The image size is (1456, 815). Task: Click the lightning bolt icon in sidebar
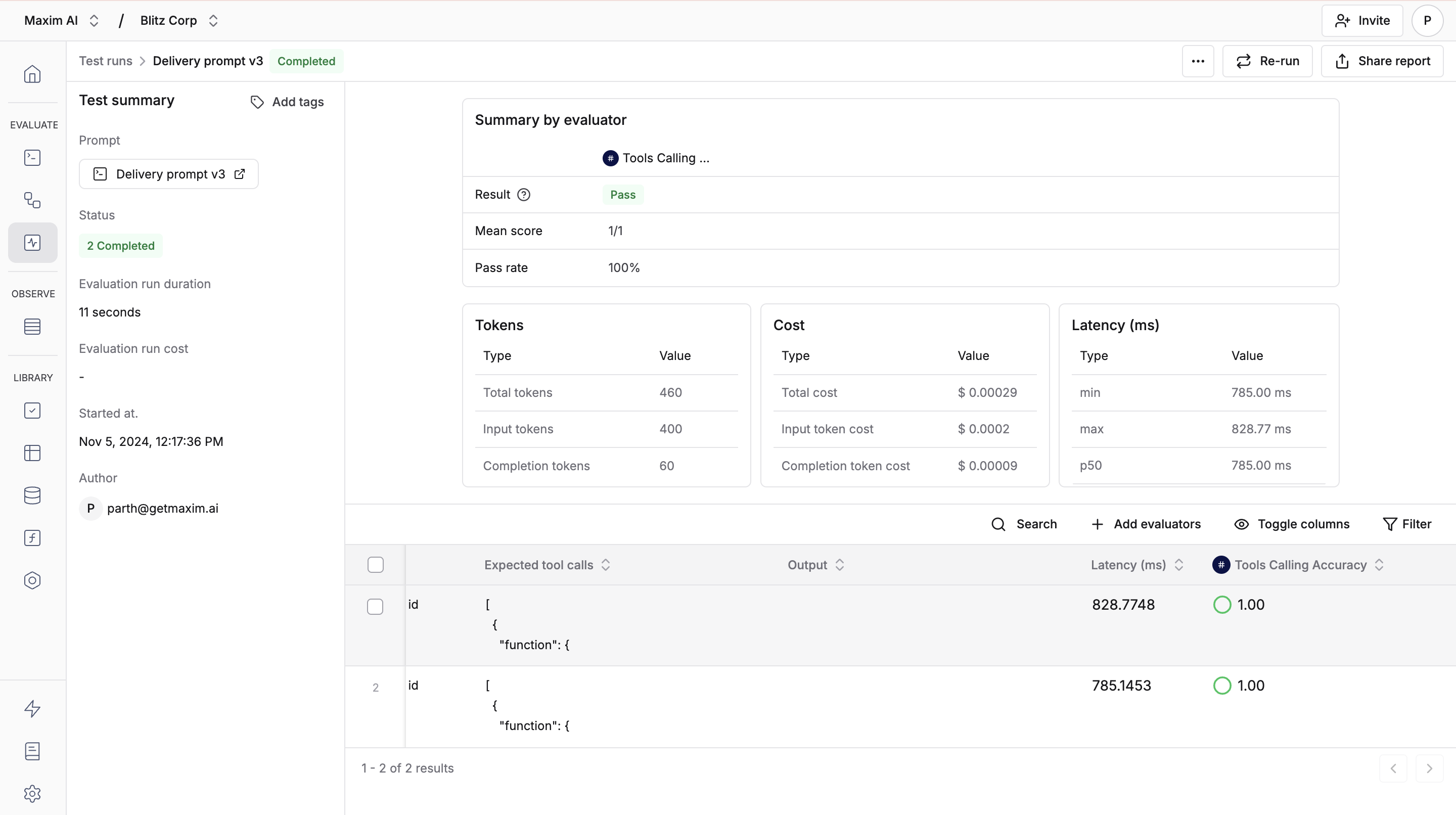(x=32, y=709)
